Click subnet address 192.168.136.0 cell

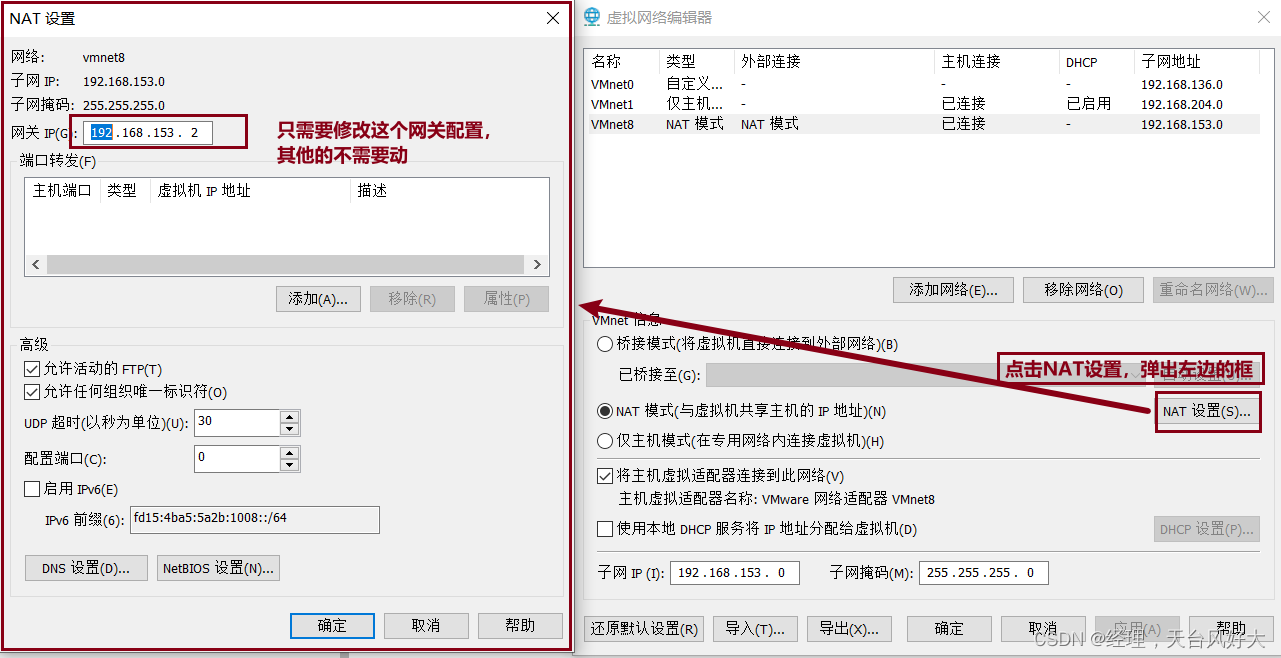coord(1181,85)
